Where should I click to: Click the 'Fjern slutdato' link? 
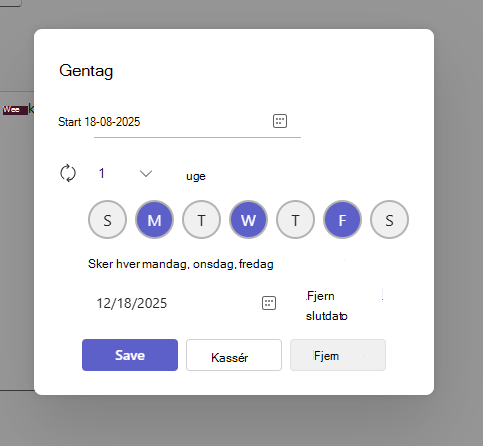[x=327, y=306]
